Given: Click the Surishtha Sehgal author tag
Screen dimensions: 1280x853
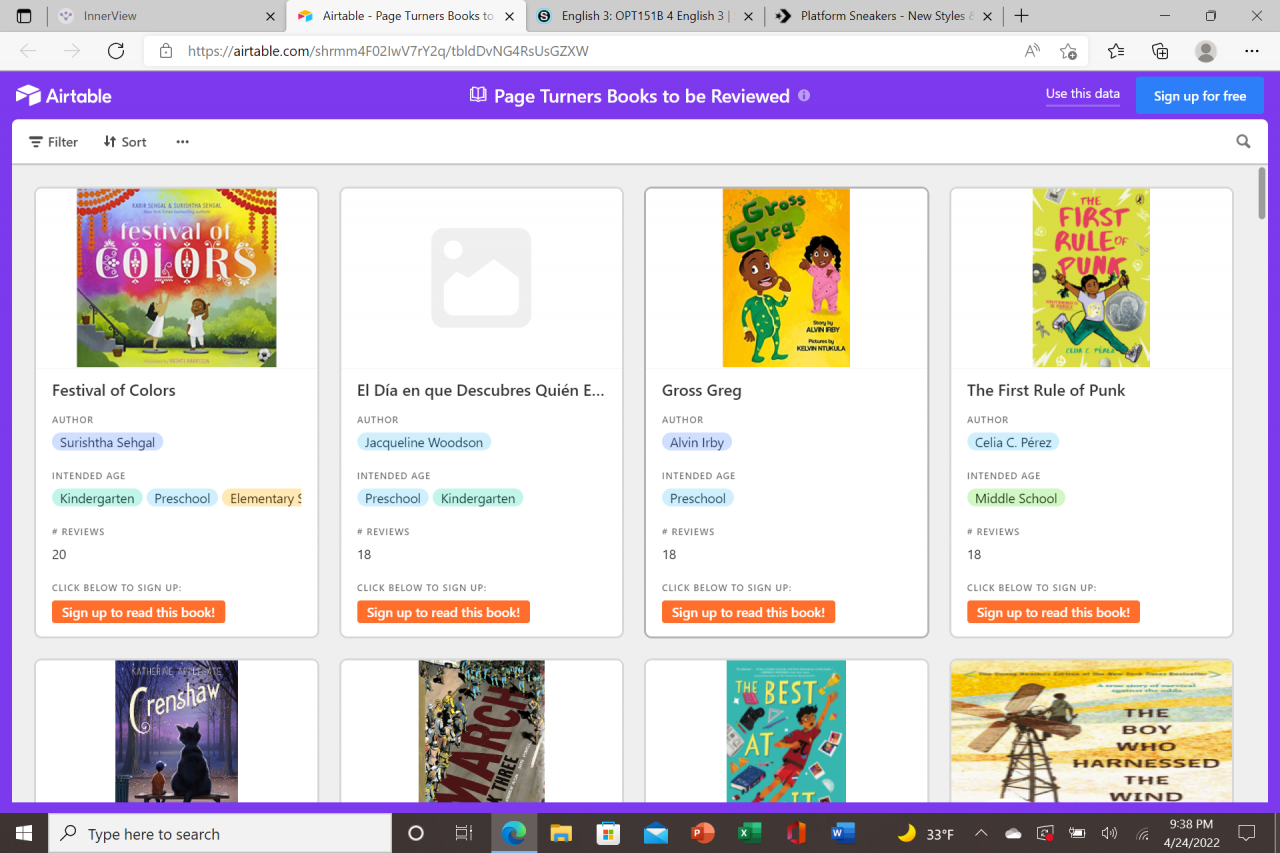Looking at the screenshot, I should click(x=107, y=442).
